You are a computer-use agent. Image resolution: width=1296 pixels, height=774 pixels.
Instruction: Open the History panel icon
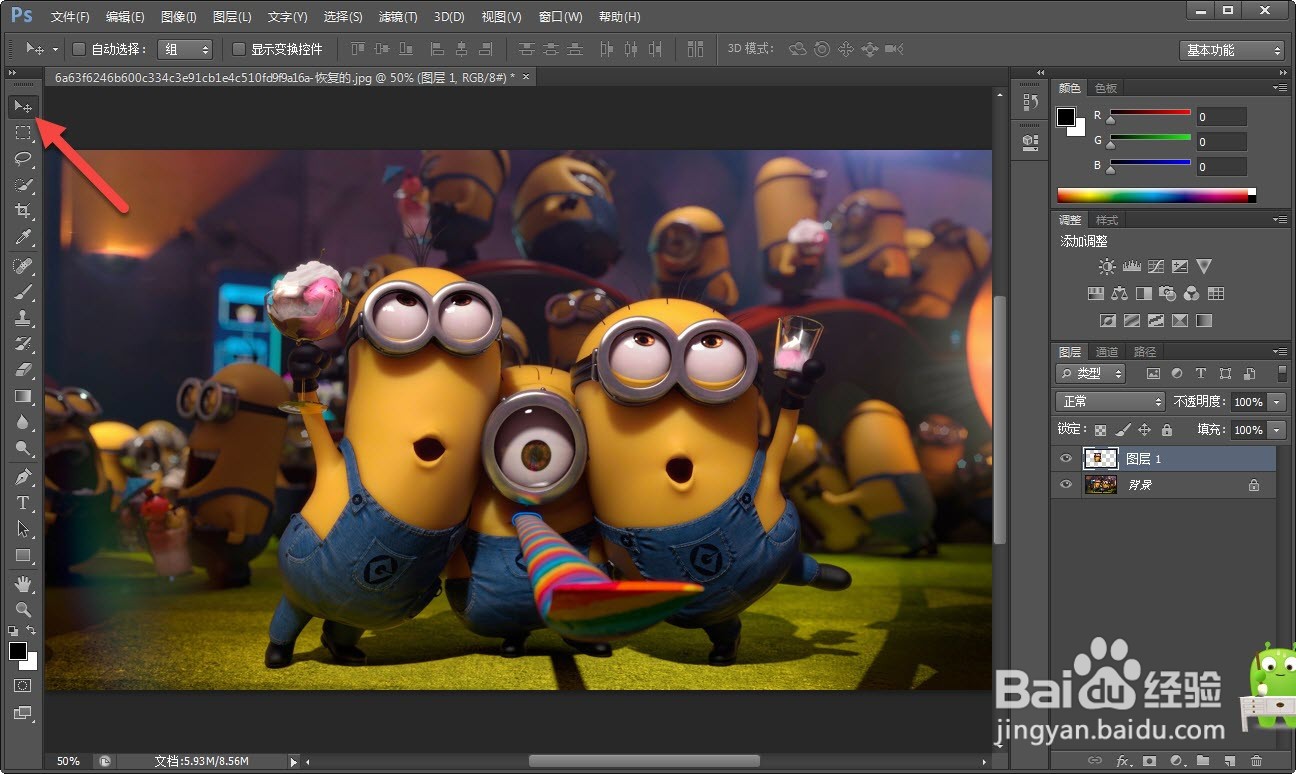pos(1030,102)
